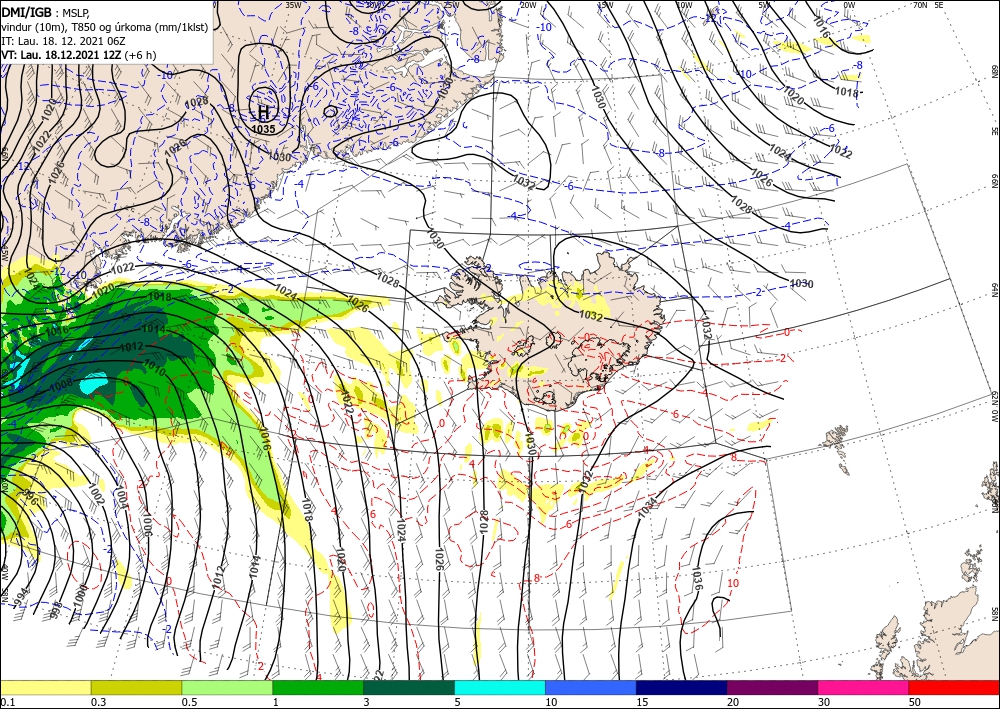Click the legend value '0.3'
The height and width of the screenshot is (709, 1000).
[98, 702]
